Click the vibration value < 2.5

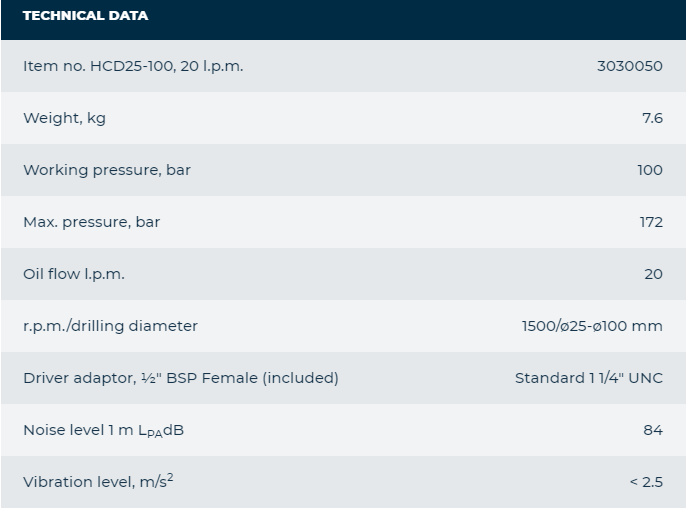646,482
